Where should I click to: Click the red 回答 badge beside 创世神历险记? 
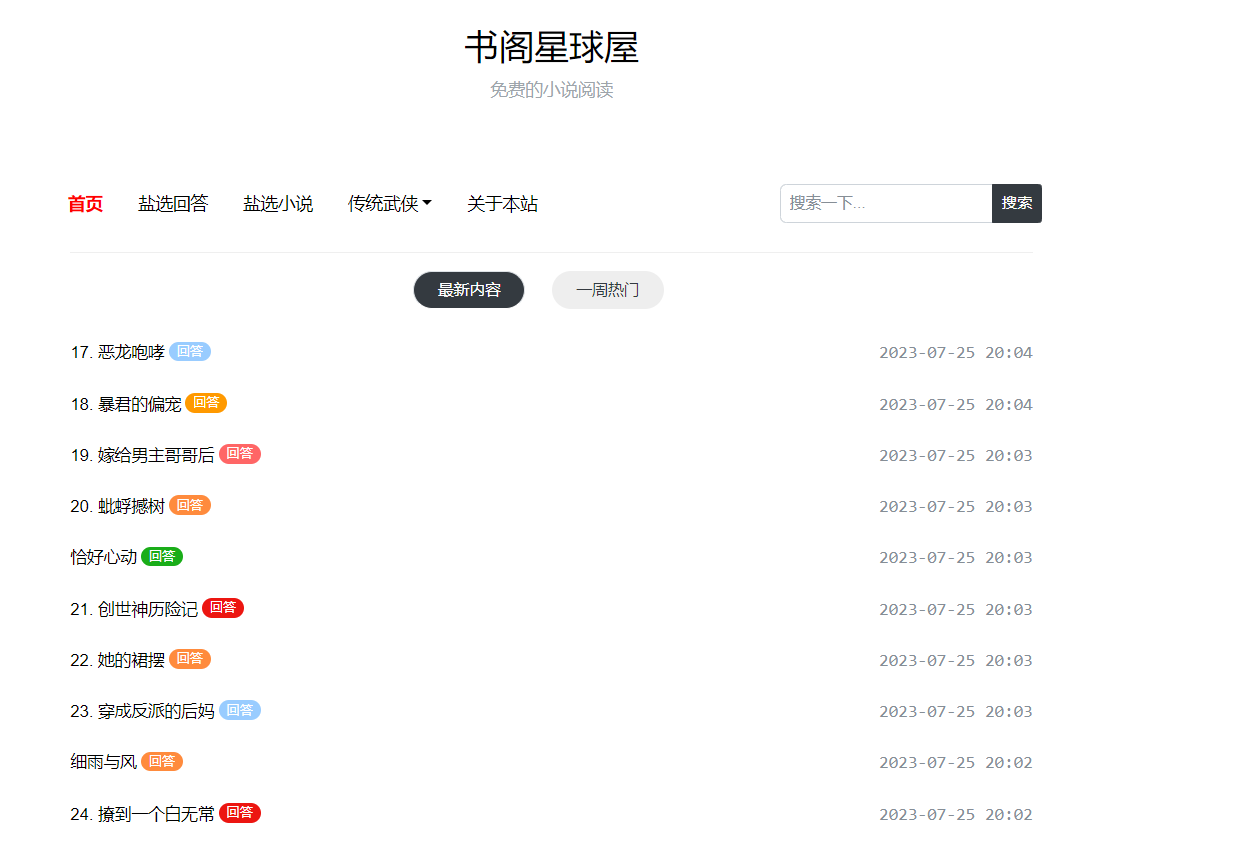click(223, 608)
